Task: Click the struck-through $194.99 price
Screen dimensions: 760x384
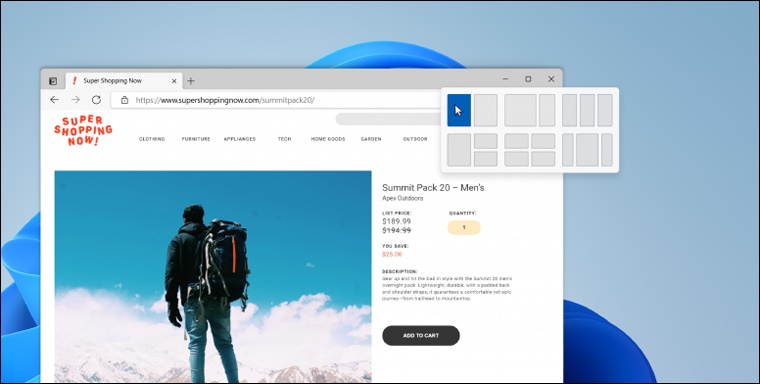Action: pos(396,230)
